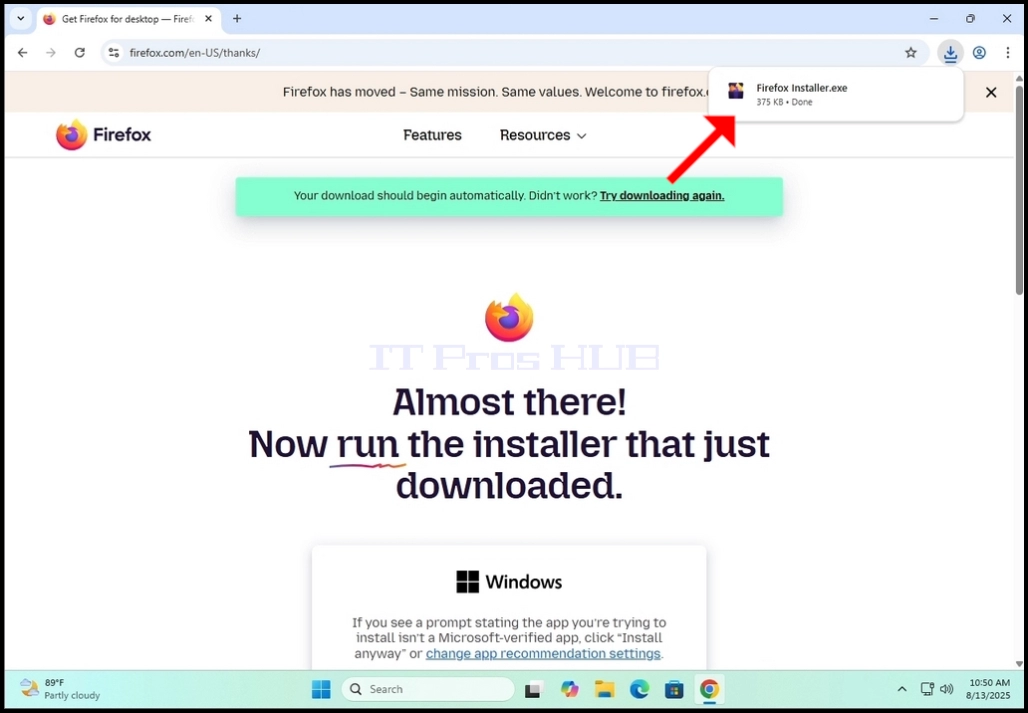Open new tab with plus button

[x=237, y=18]
